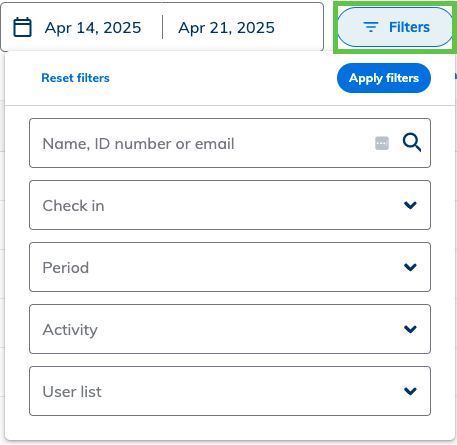Open the Check in dropdown

click(x=230, y=205)
